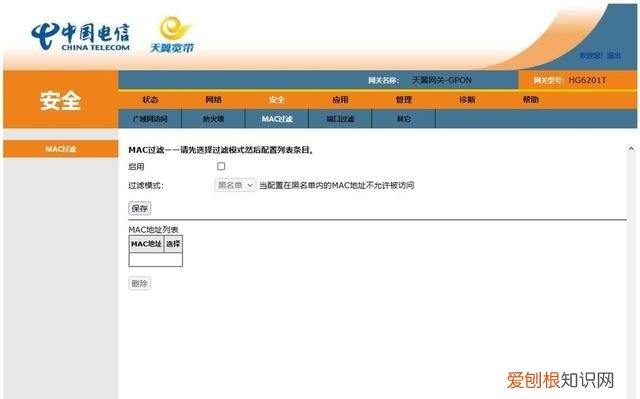This screenshot has height=399, width=640.
Task: Click the 天翼宽带 logo
Action: [x=172, y=35]
